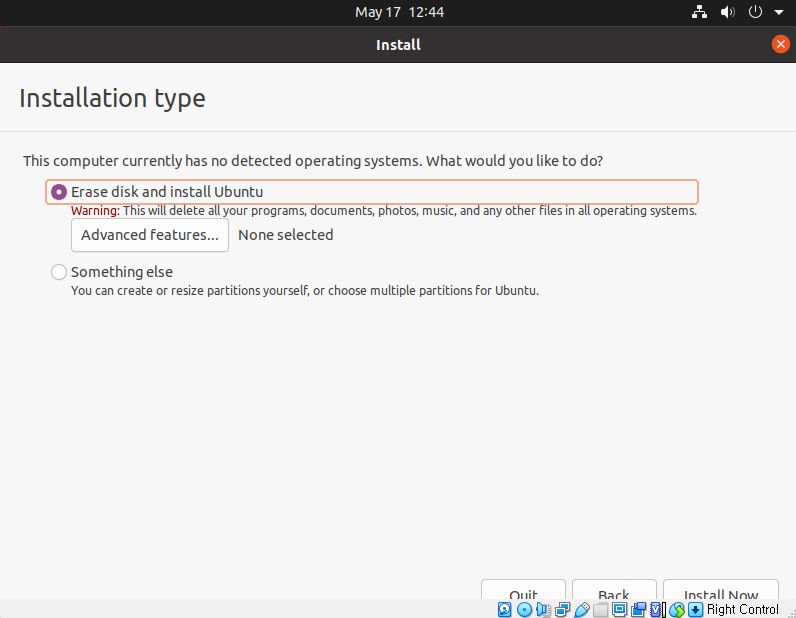The height and width of the screenshot is (618, 796).
Task: Click the Right Control host key label
Action: pos(742,609)
